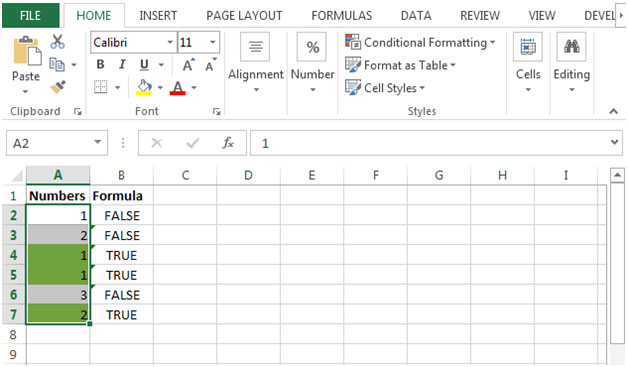Toggle Underline formatting

point(144,65)
